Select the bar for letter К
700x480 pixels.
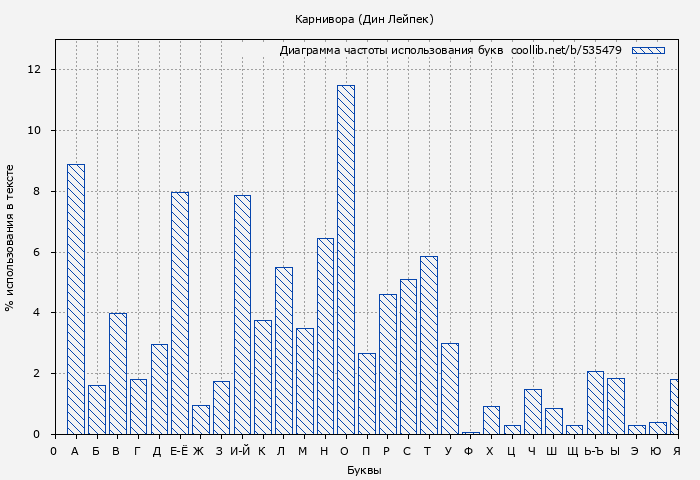pyautogui.click(x=263, y=377)
